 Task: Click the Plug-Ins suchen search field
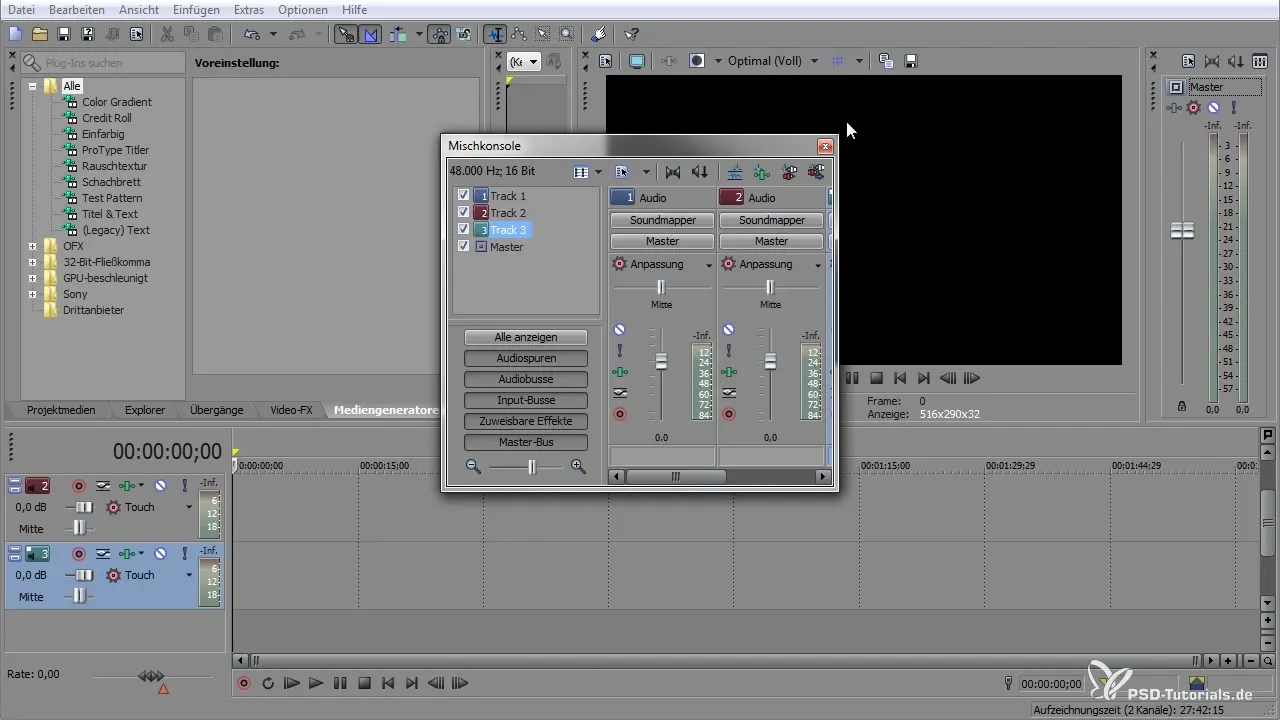coord(103,62)
